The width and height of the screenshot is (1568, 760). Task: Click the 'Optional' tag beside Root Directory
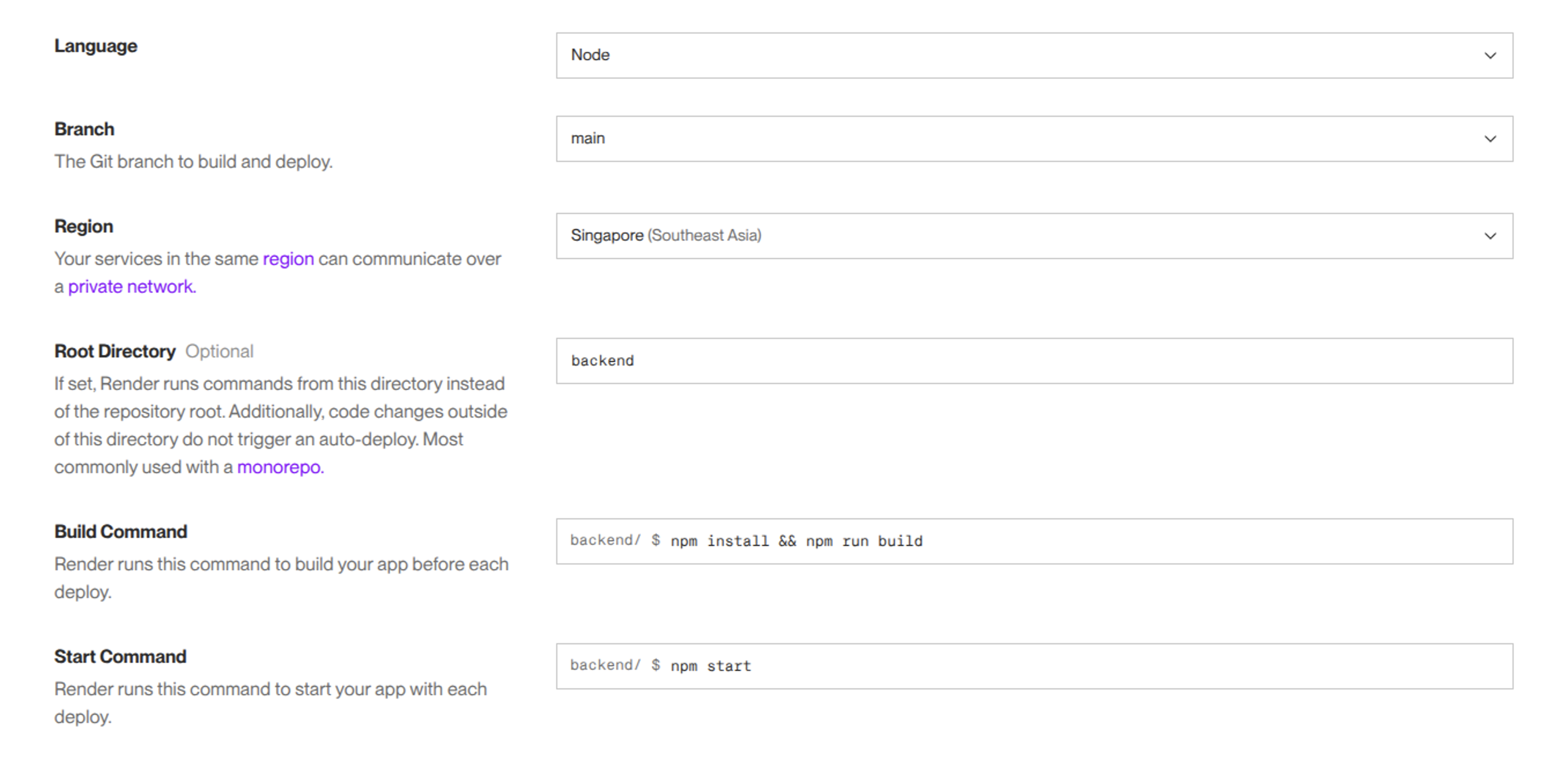pyautogui.click(x=219, y=352)
